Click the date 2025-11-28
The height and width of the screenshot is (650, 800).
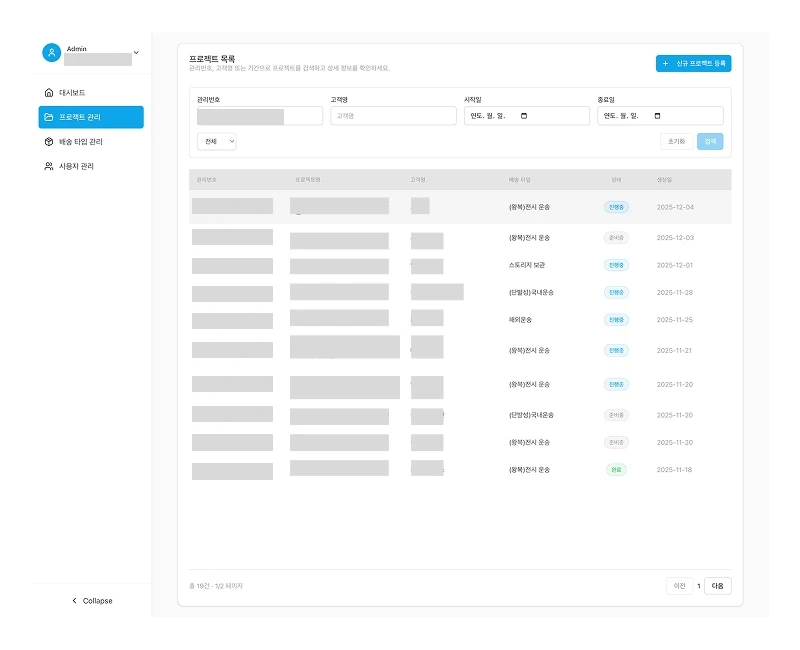674,292
